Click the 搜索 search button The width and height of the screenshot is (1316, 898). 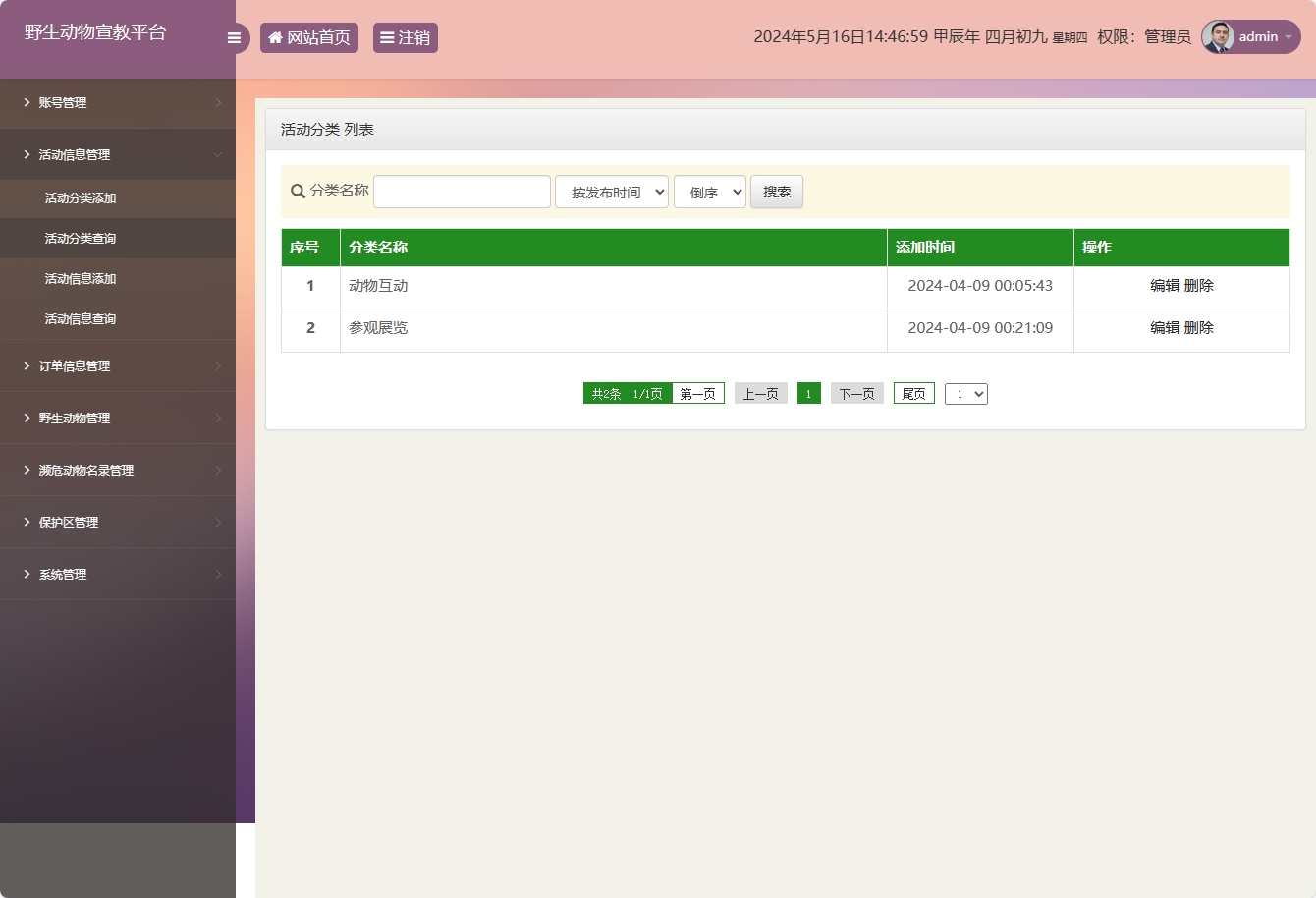(776, 192)
